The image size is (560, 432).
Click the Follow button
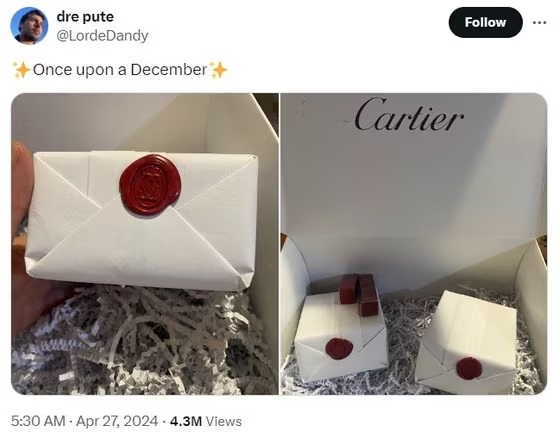click(x=485, y=22)
